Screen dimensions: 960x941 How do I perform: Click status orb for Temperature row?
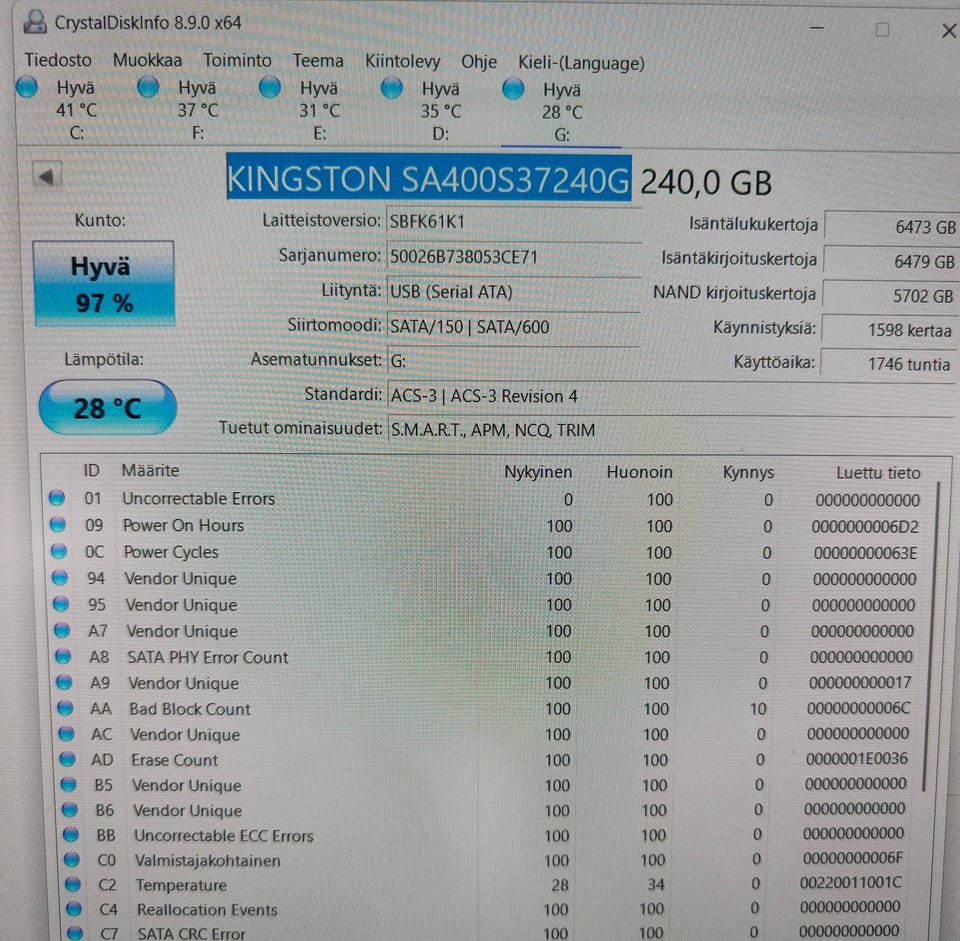click(x=73, y=884)
